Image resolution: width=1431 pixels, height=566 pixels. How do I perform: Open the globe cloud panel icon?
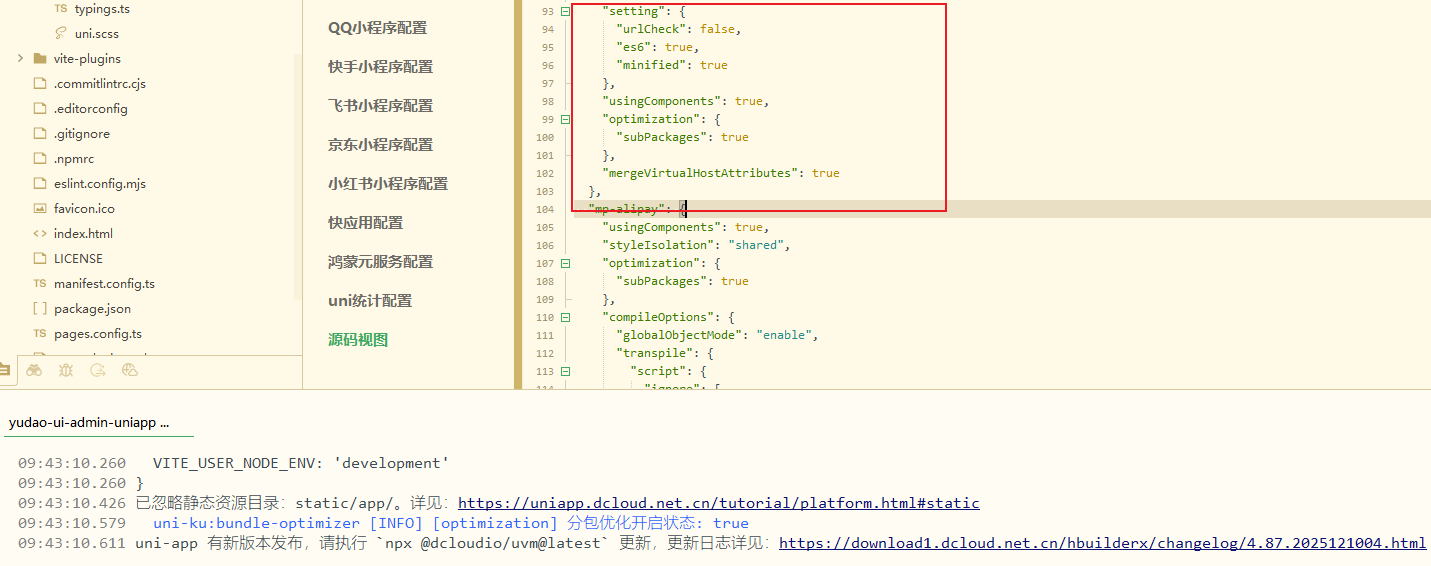129,370
